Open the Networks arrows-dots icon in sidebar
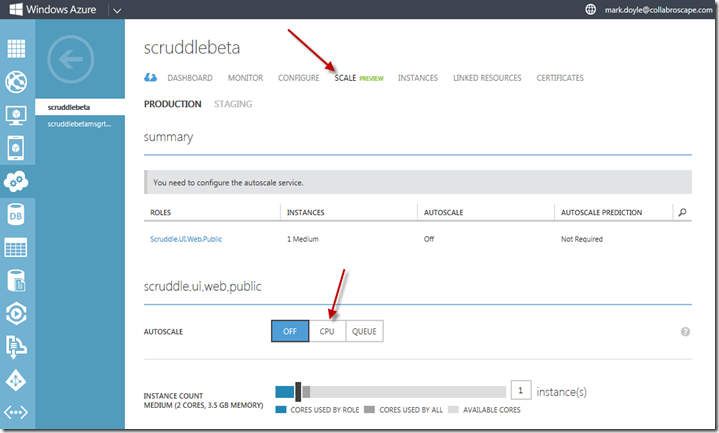This screenshot has height=433, width=719. (x=16, y=412)
